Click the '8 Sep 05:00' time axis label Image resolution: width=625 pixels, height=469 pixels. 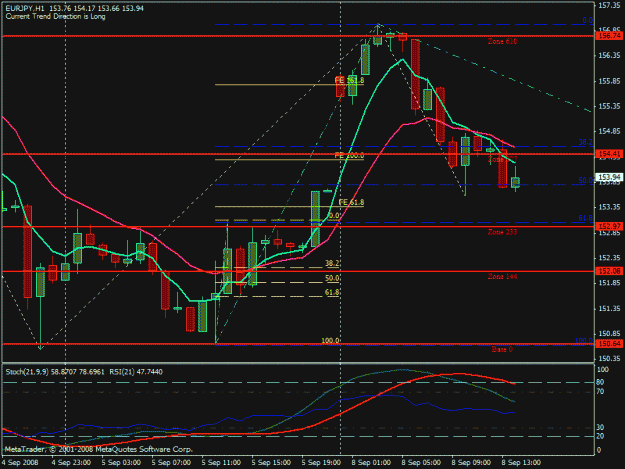point(421,463)
